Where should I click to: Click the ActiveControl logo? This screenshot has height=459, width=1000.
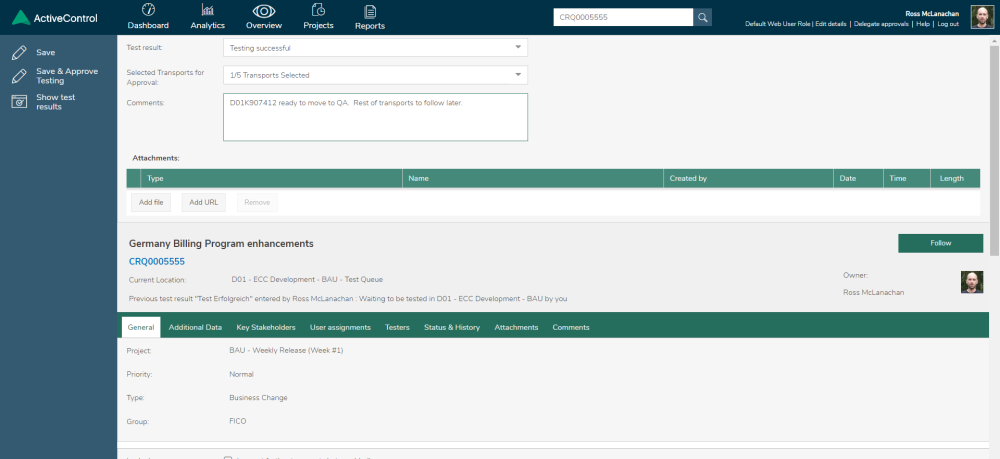(x=55, y=17)
